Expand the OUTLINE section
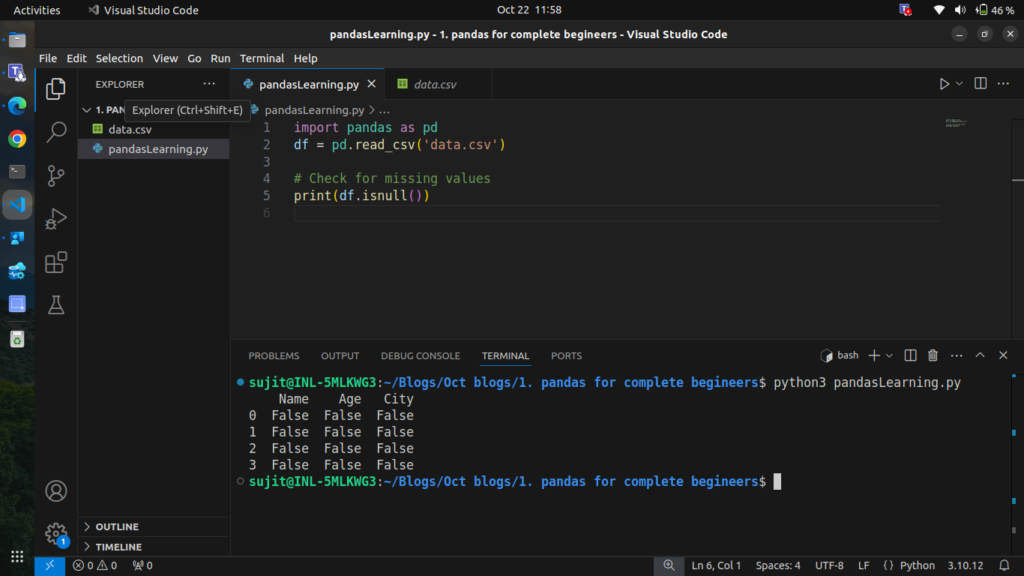The image size is (1024, 576). 116,527
